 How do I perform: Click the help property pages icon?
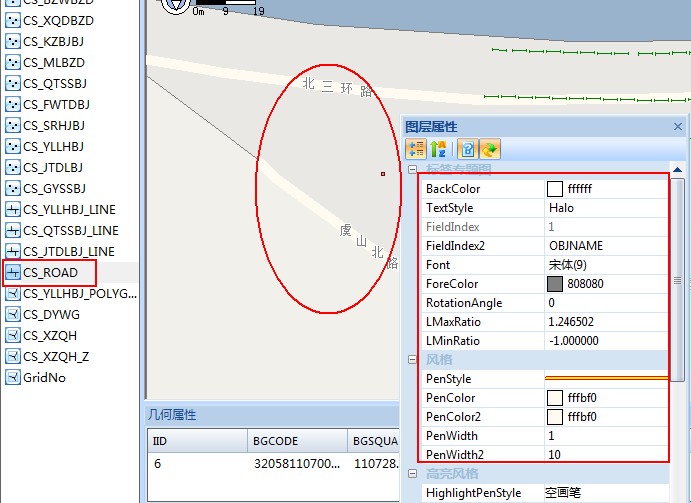[467, 149]
